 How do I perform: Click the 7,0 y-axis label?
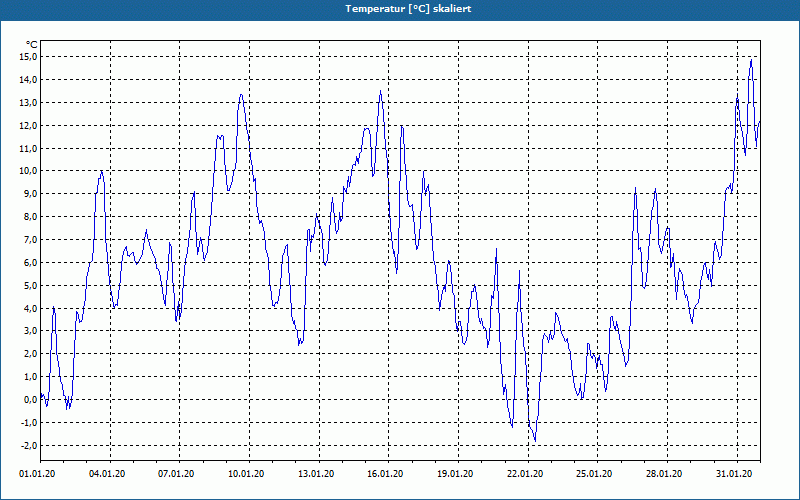pyautogui.click(x=31, y=240)
